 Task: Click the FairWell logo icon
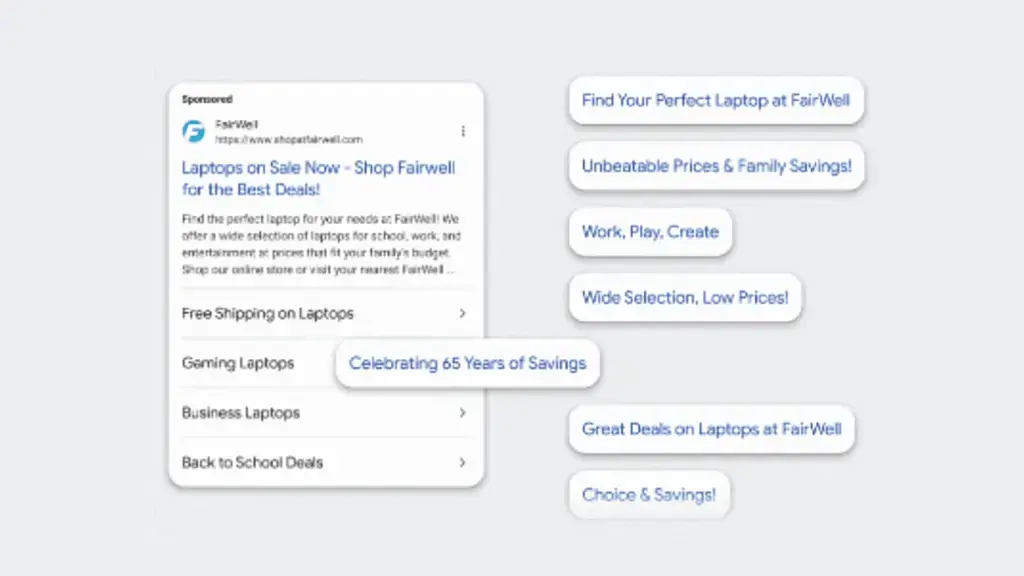[x=193, y=132]
